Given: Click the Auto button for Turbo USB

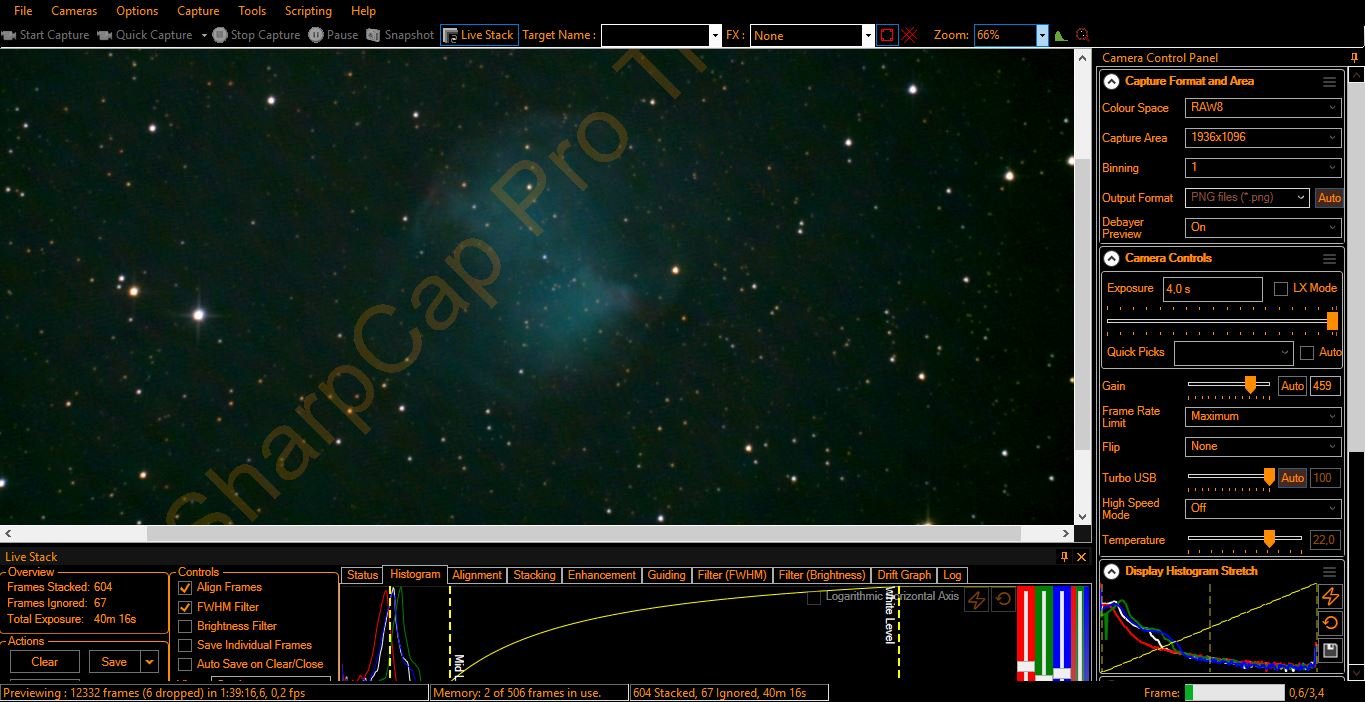Looking at the screenshot, I should (x=1293, y=478).
